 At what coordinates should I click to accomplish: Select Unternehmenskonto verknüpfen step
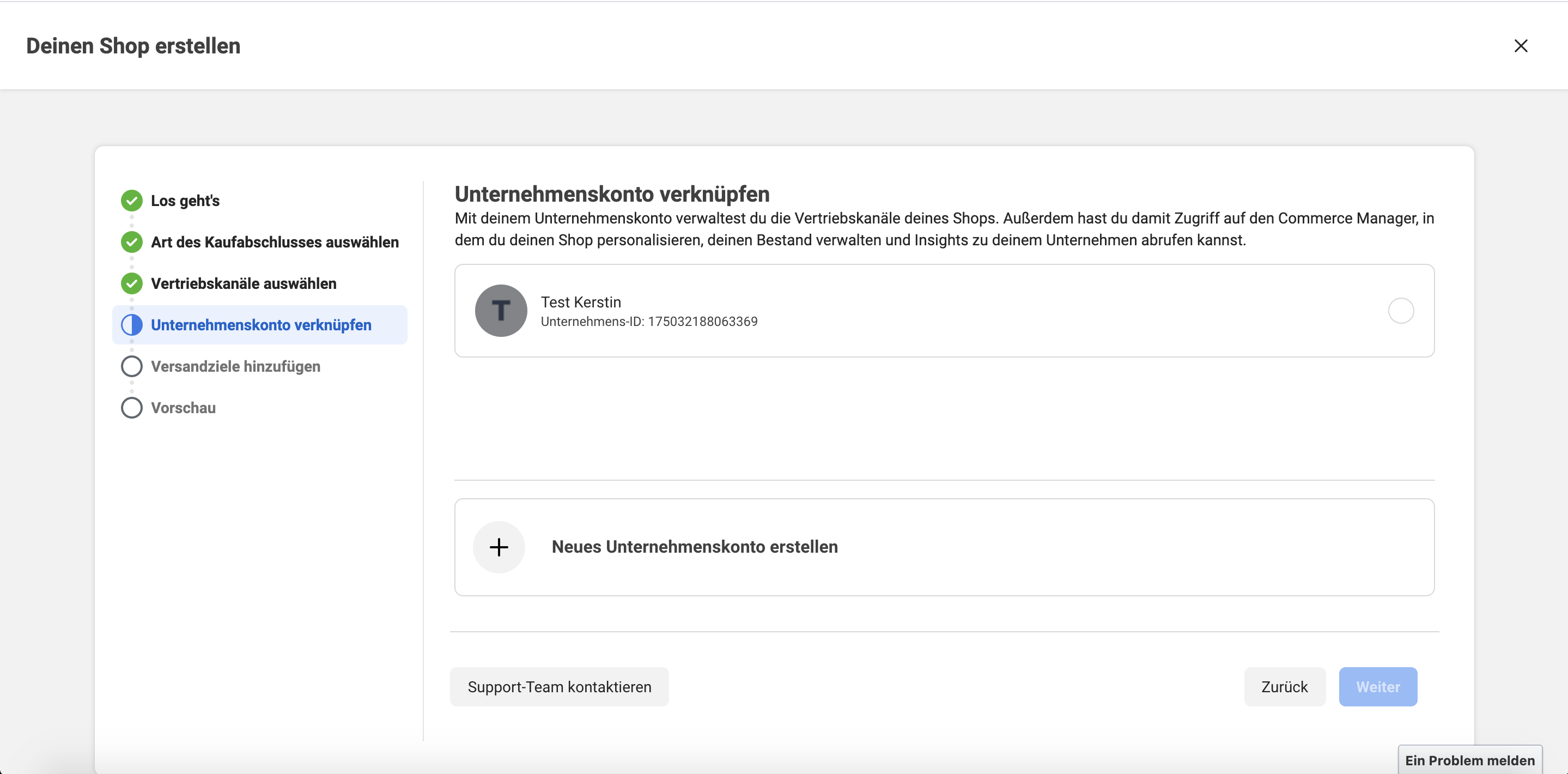tap(260, 324)
